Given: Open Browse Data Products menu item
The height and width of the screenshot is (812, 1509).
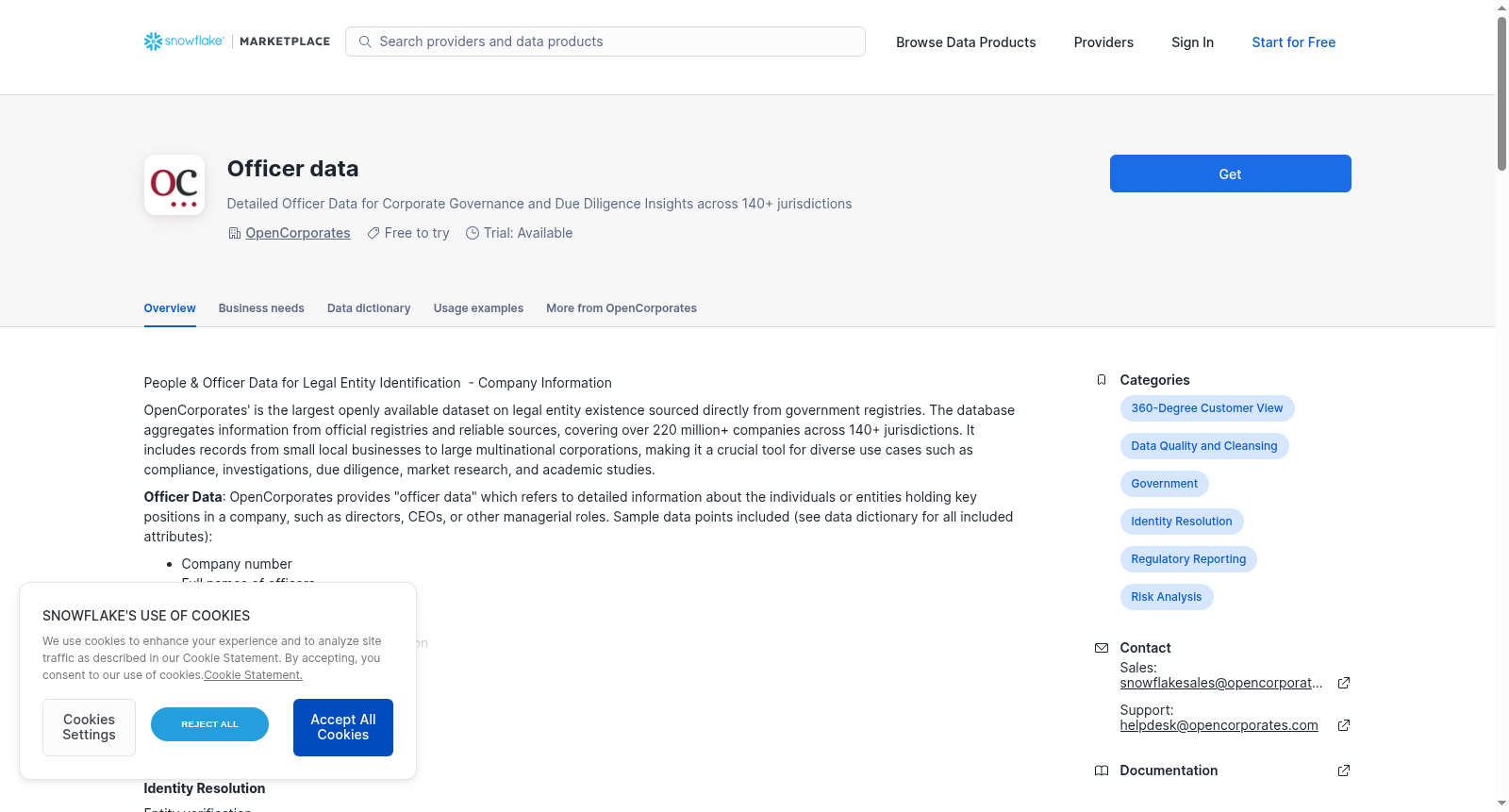Looking at the screenshot, I should 966,42.
